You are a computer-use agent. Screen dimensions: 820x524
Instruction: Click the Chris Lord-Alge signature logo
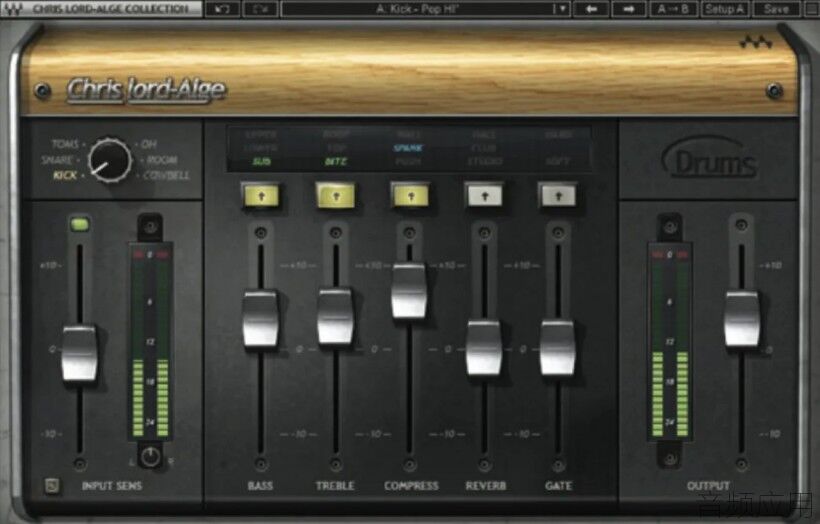pyautogui.click(x=146, y=89)
